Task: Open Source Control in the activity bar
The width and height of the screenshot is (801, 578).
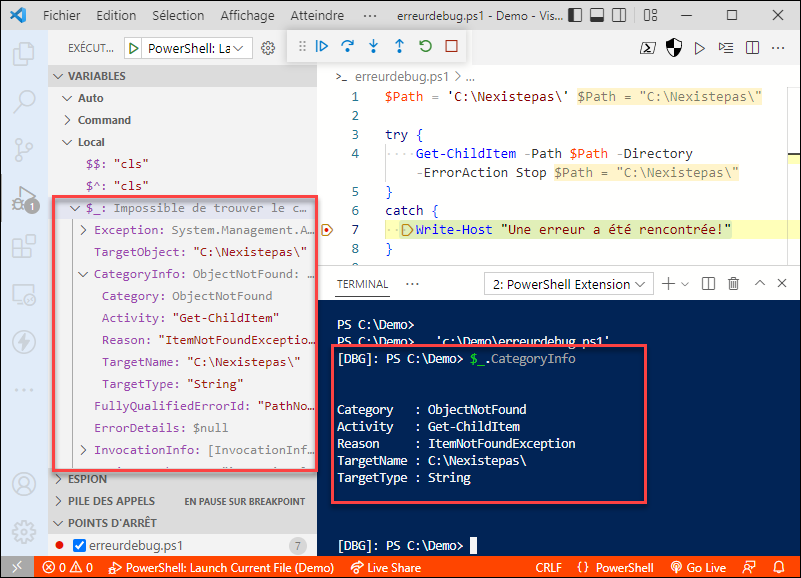Action: coord(24,150)
